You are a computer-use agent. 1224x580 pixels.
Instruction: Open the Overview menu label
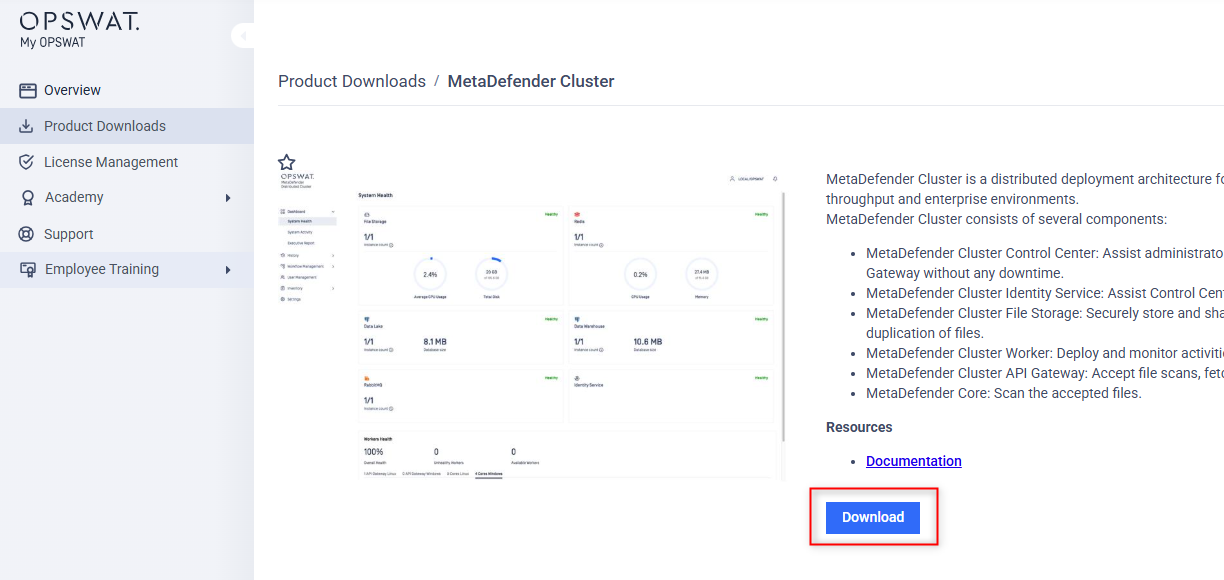coord(72,90)
